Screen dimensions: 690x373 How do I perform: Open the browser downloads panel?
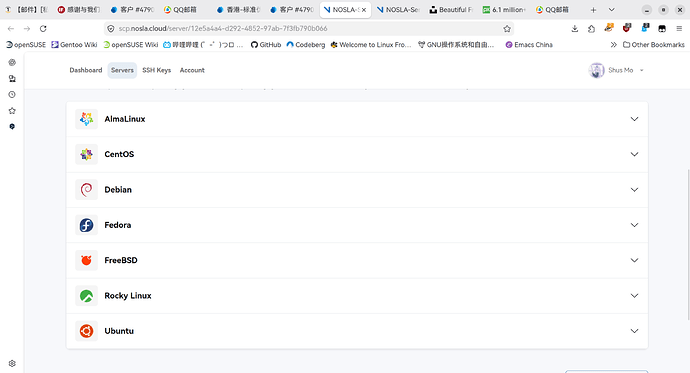point(575,29)
